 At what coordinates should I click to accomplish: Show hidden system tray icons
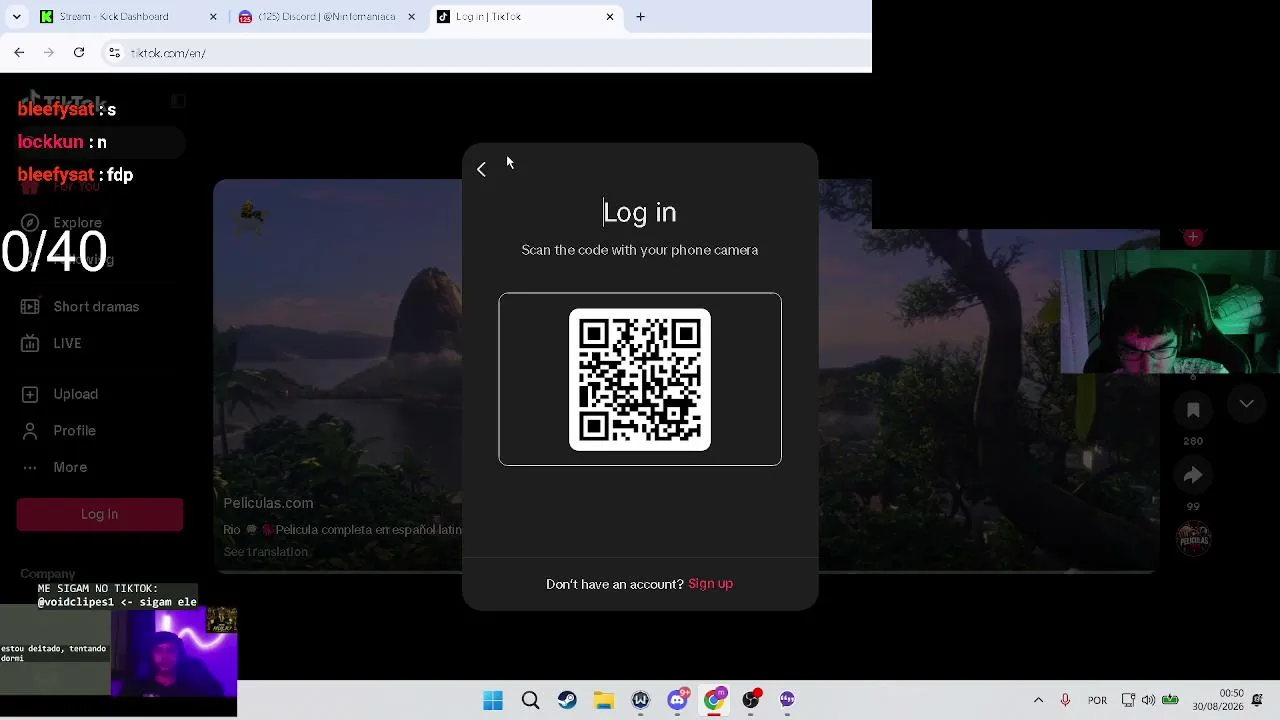coord(1038,700)
